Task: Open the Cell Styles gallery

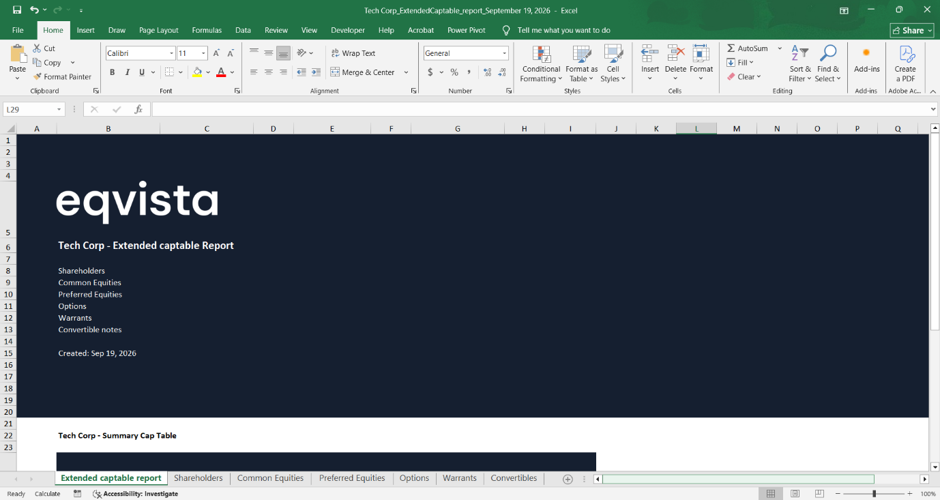Action: [x=613, y=64]
